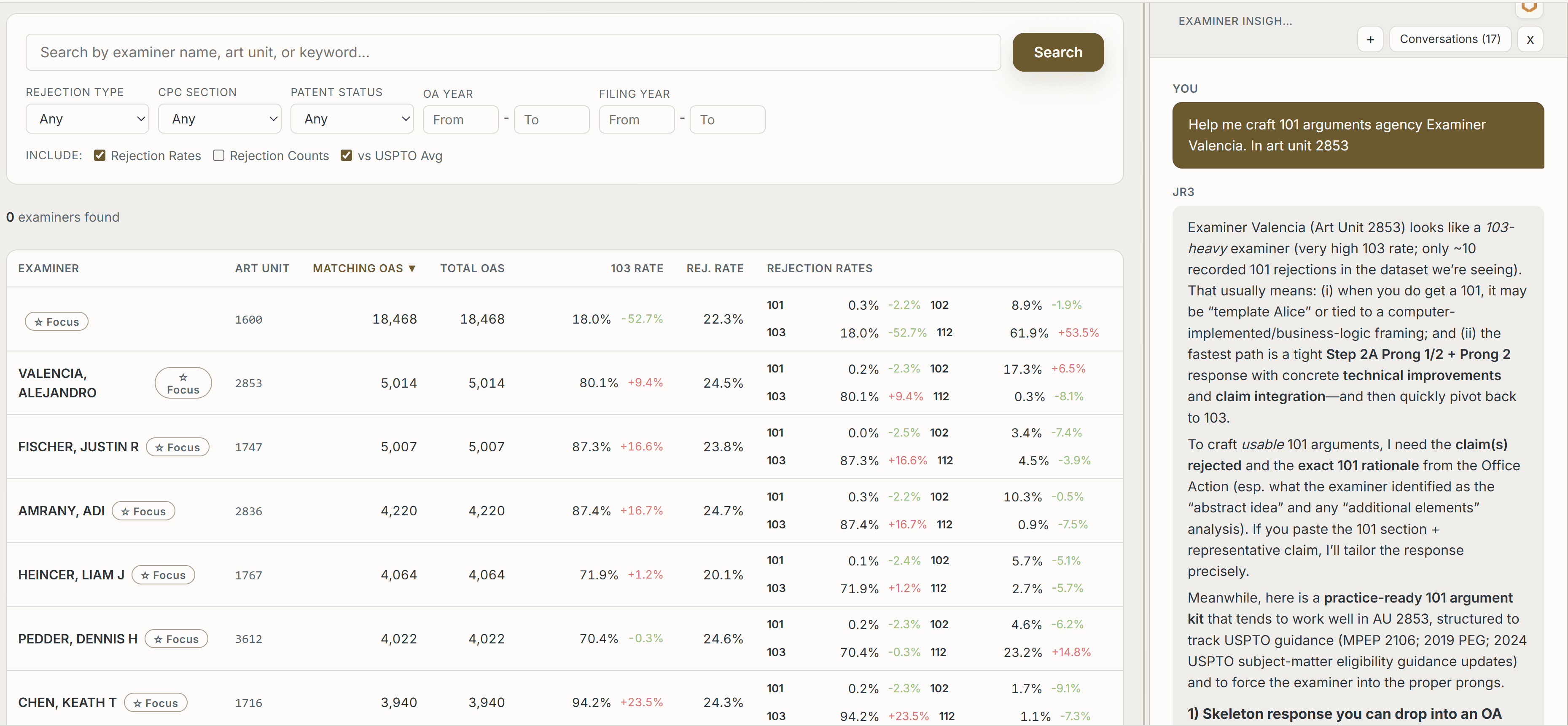Click the Focus star for Valencia, Alejandro
This screenshot has height=726, width=1568.
(x=183, y=383)
